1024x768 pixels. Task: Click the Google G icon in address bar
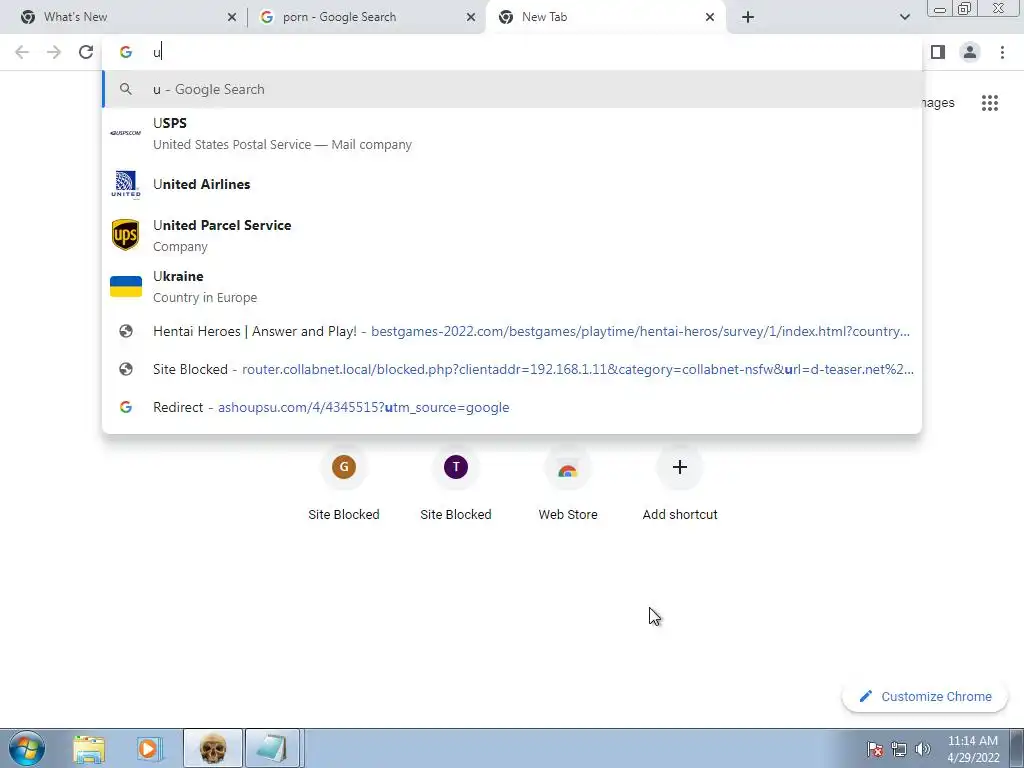click(x=126, y=52)
